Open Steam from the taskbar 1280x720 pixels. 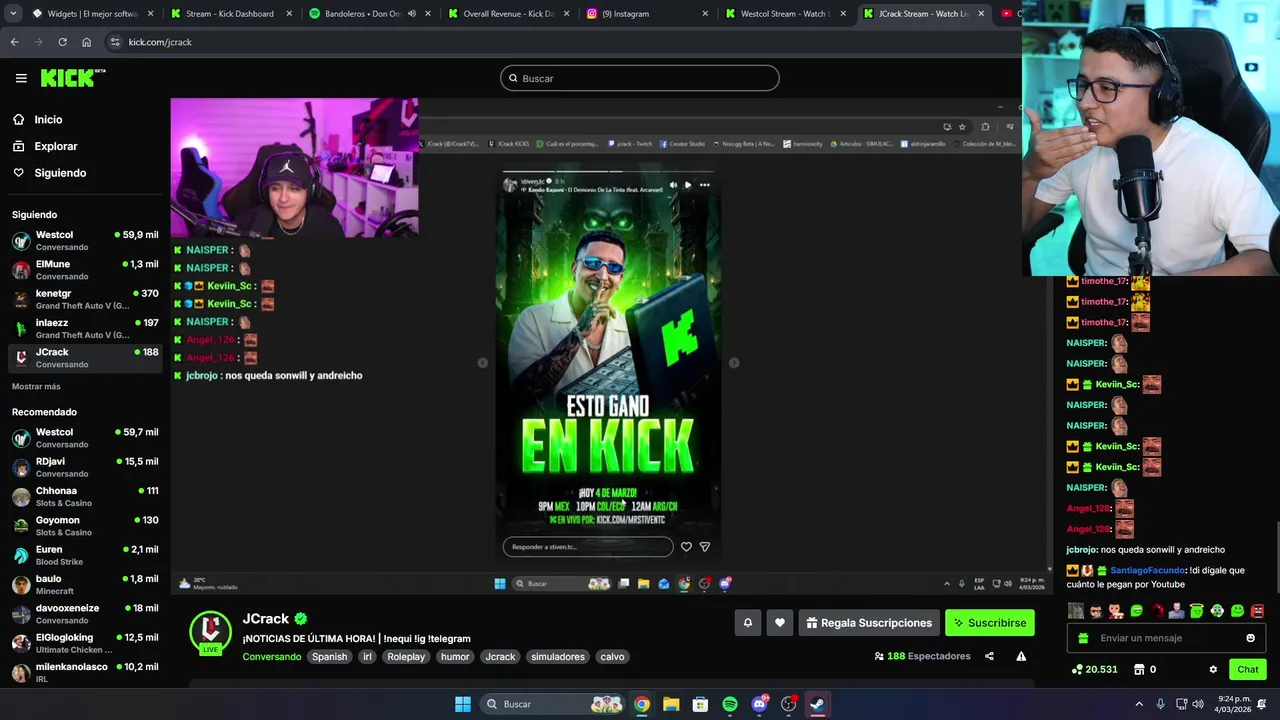click(x=817, y=704)
